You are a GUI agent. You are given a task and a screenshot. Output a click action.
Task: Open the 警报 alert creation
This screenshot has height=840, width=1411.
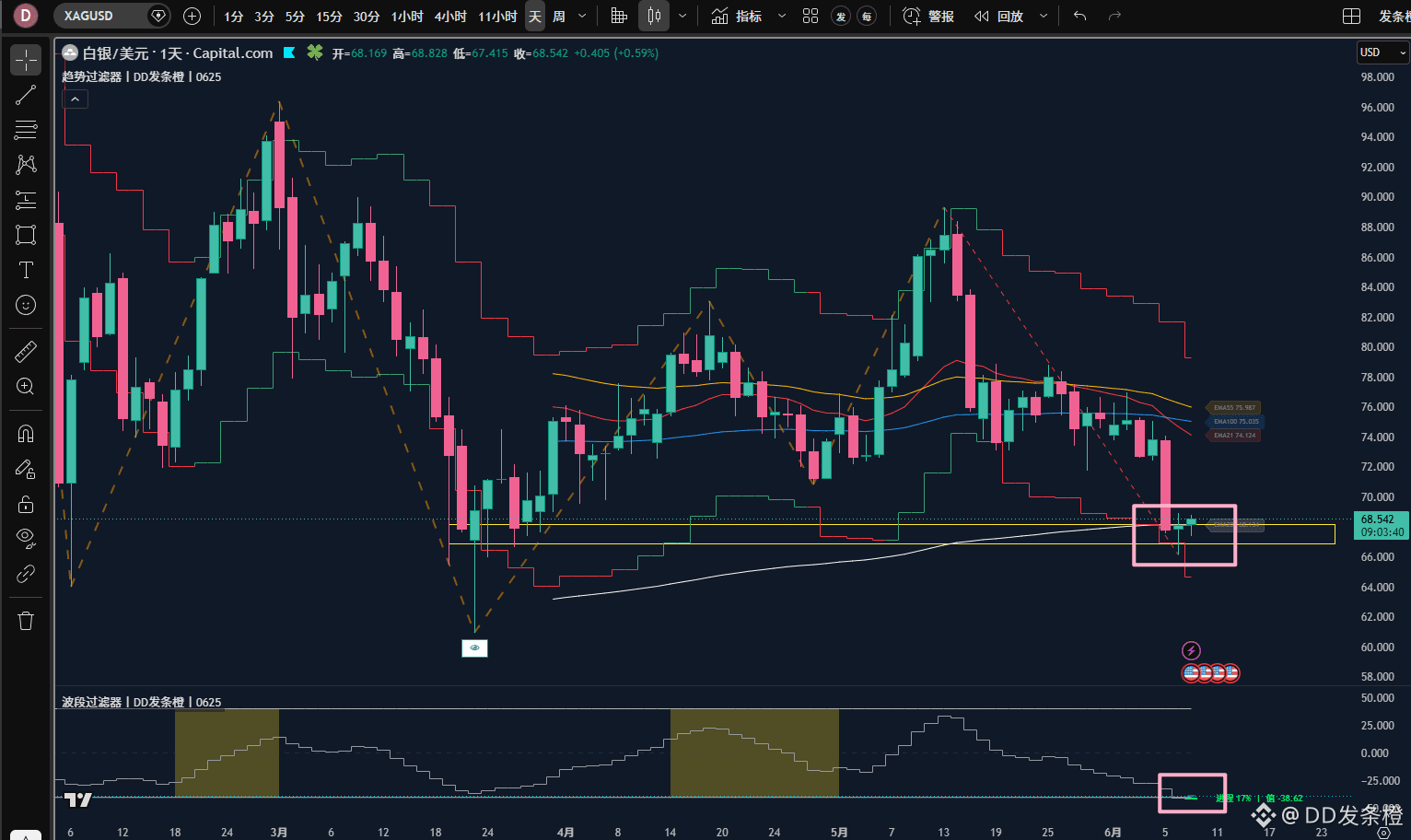[928, 17]
